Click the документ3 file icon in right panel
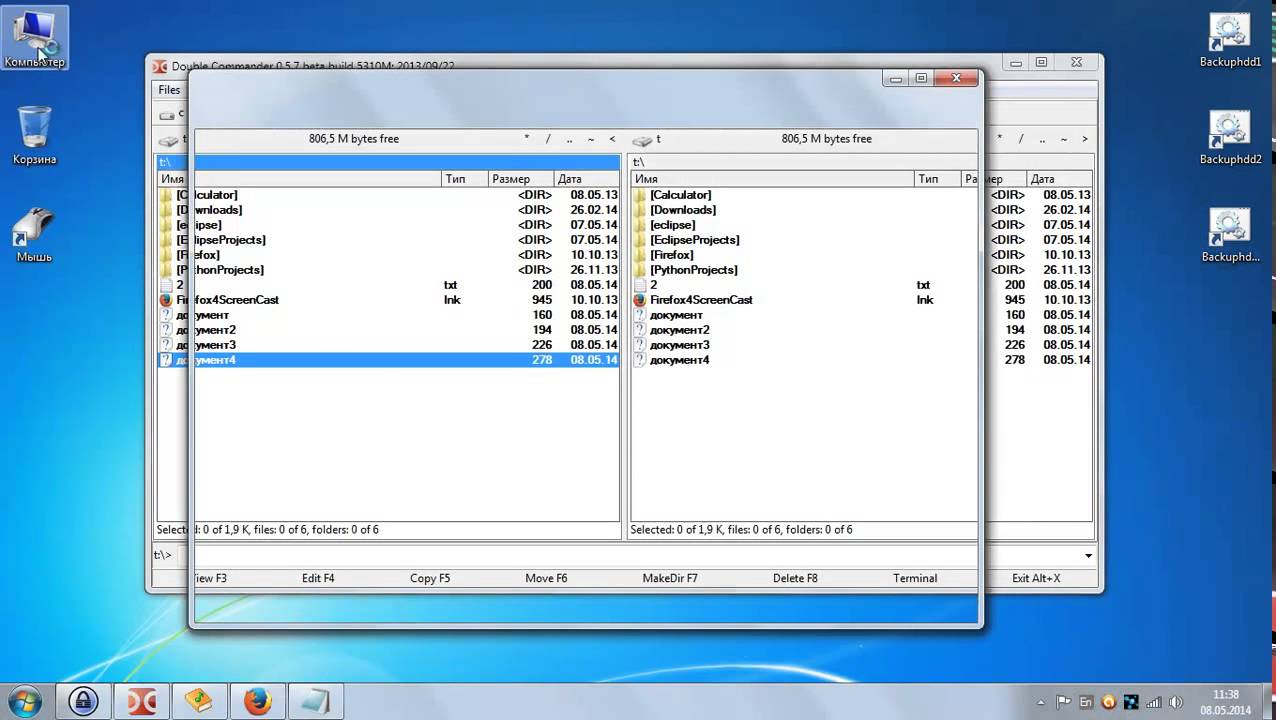 640,345
